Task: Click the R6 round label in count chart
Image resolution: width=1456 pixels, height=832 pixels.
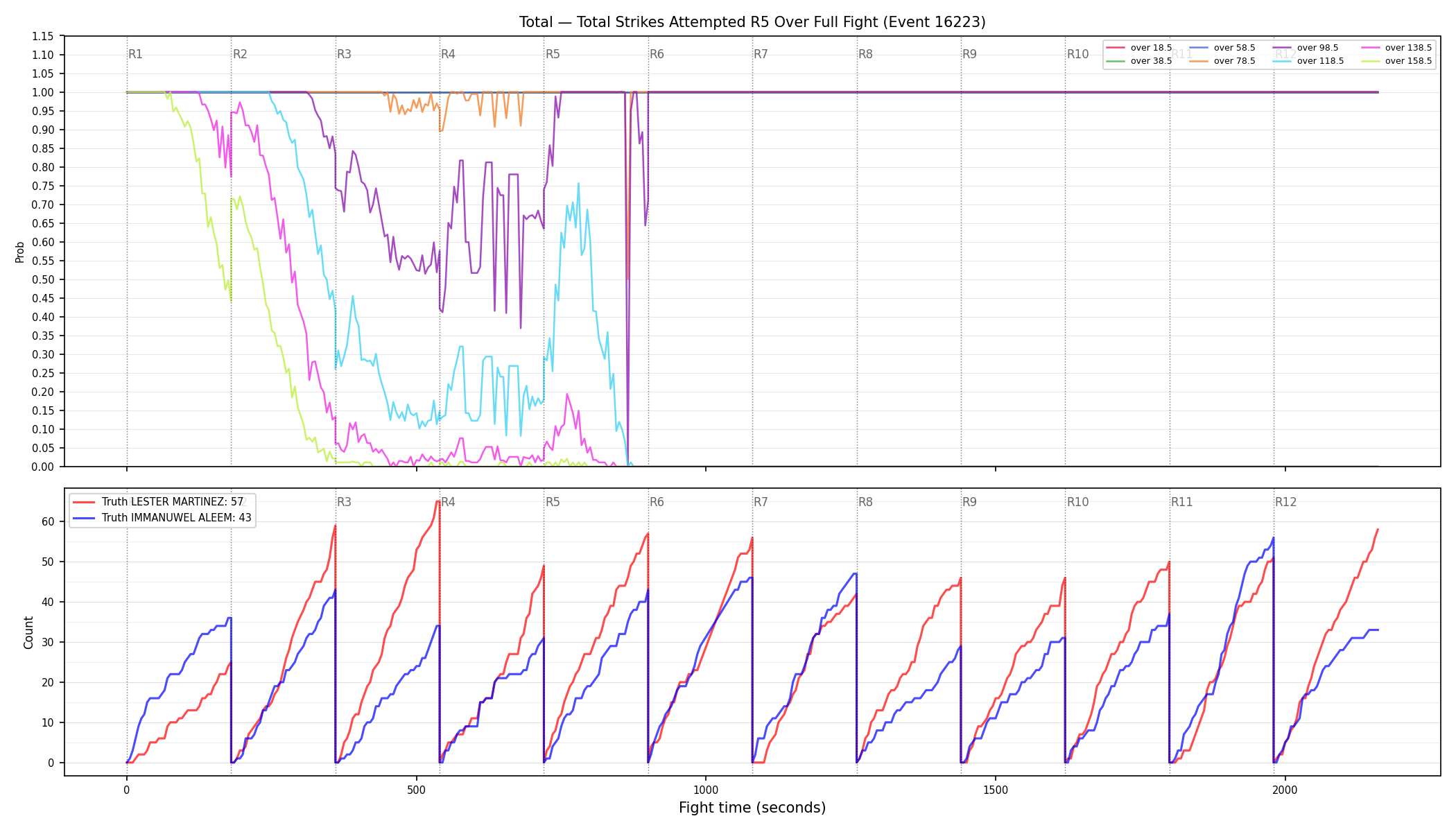Action: click(657, 502)
